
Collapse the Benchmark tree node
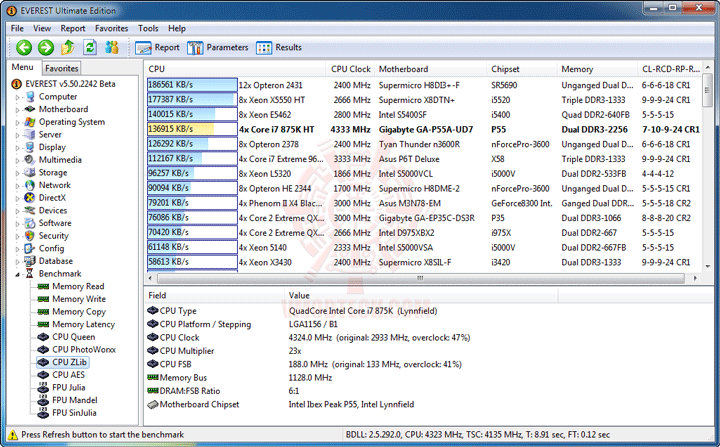(17, 274)
